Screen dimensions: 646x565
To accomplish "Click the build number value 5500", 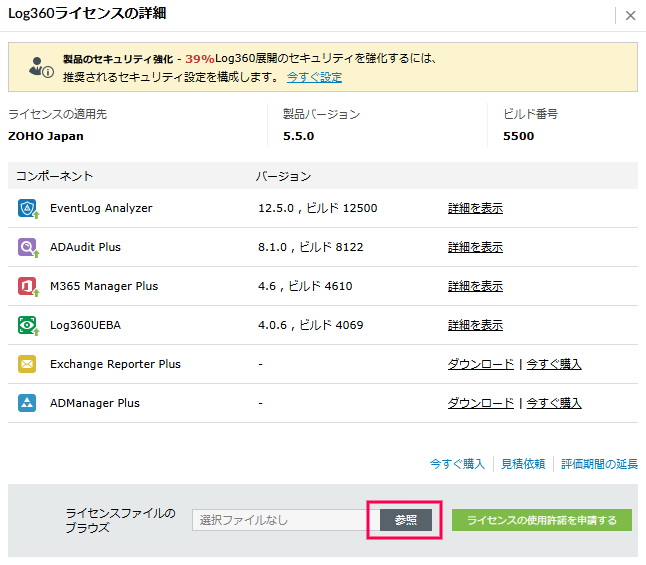I will tap(518, 136).
